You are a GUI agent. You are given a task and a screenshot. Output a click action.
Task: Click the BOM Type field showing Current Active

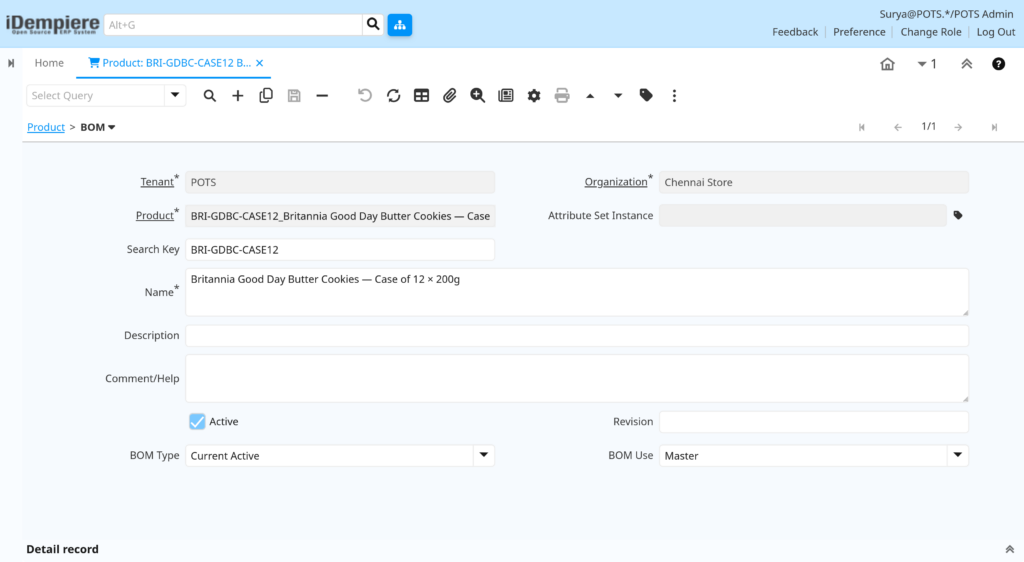coord(329,456)
